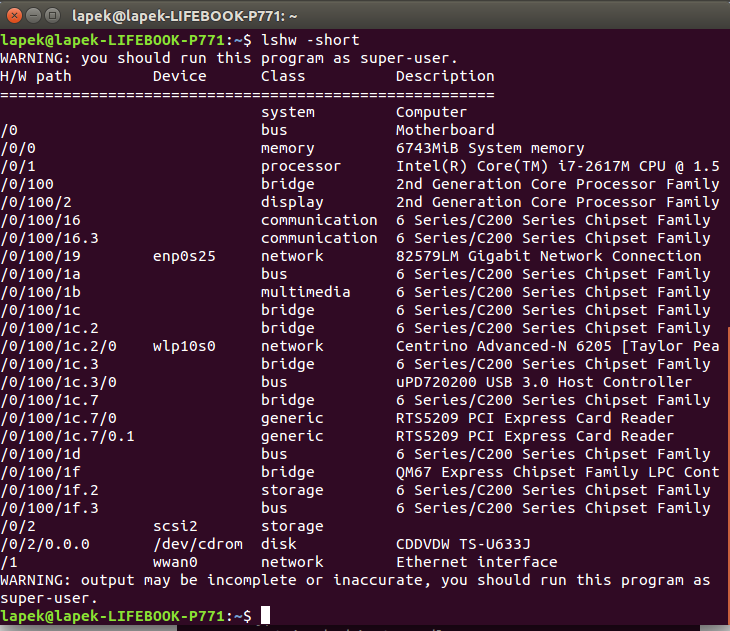Click "RTS5209 PCI Express Card Reader" in the /0/100/1c.7/0 row
Screen dimensions: 730x631
coord(535,418)
